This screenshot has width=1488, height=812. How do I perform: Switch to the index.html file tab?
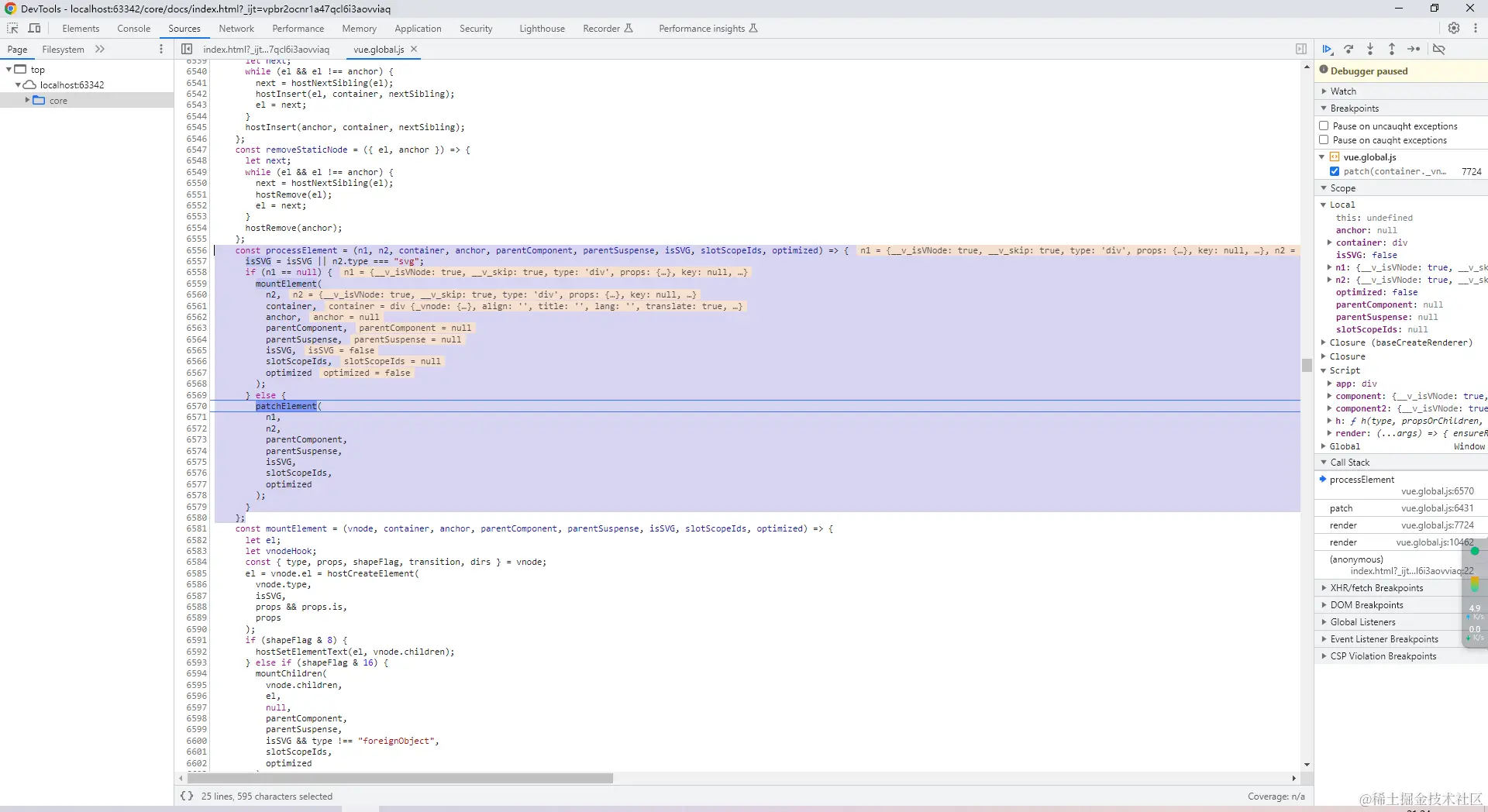pyautogui.click(x=266, y=50)
